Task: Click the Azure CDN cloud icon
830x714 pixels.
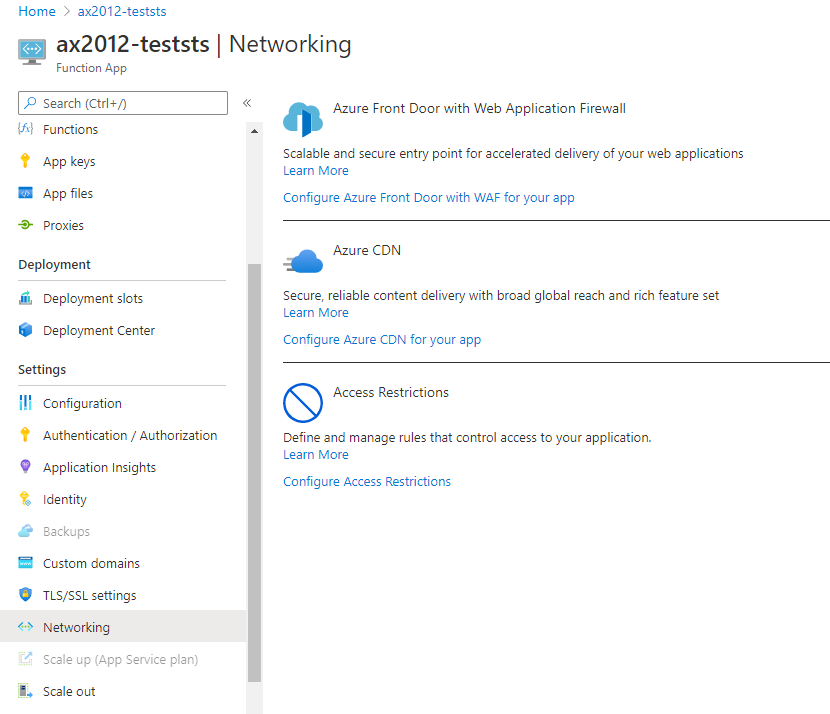Action: [x=302, y=260]
